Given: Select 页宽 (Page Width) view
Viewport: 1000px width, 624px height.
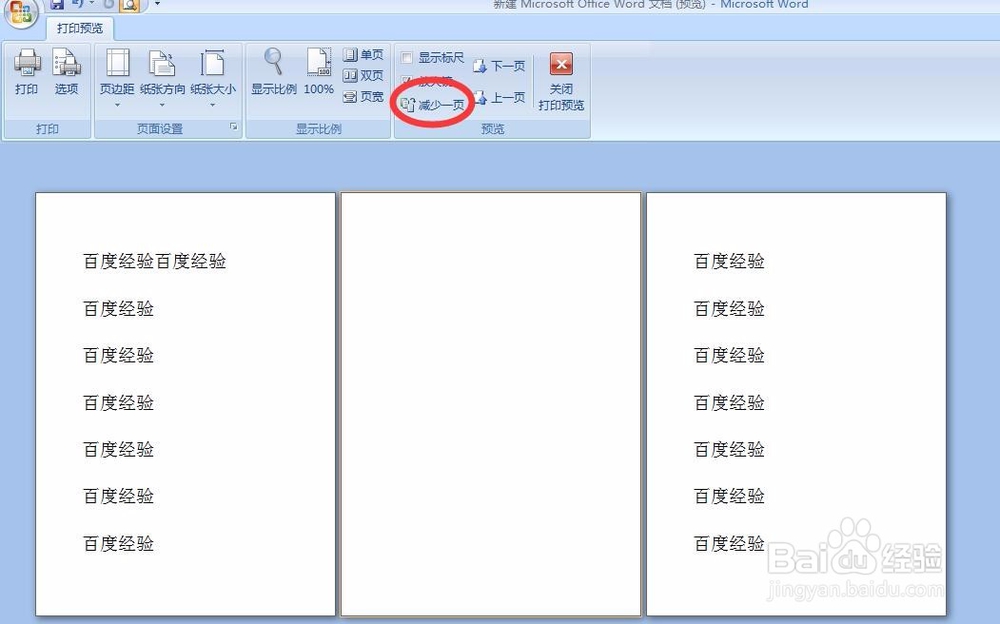Looking at the screenshot, I should [362, 96].
